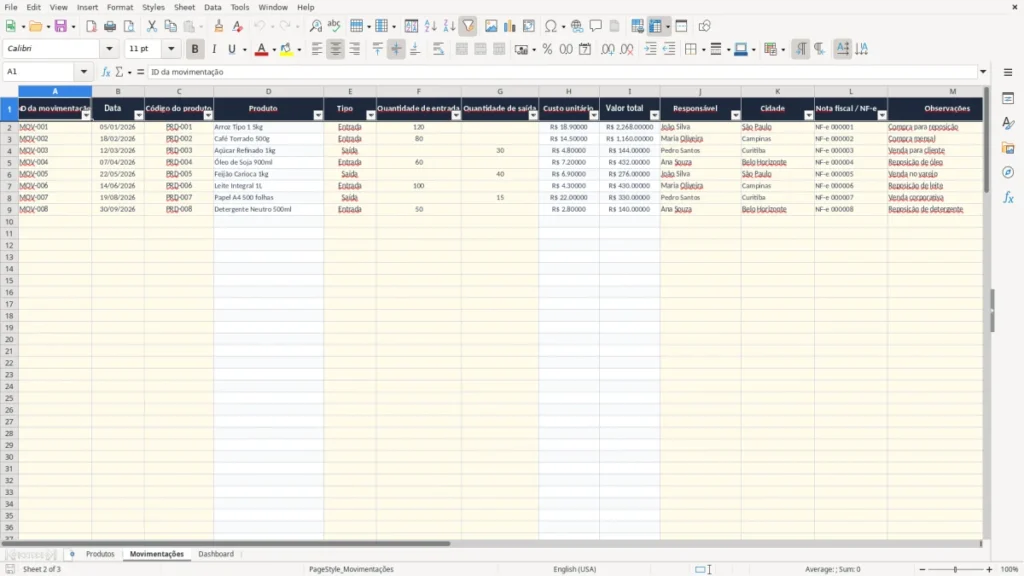Toggle Freeze Rows and Columns

(655, 26)
